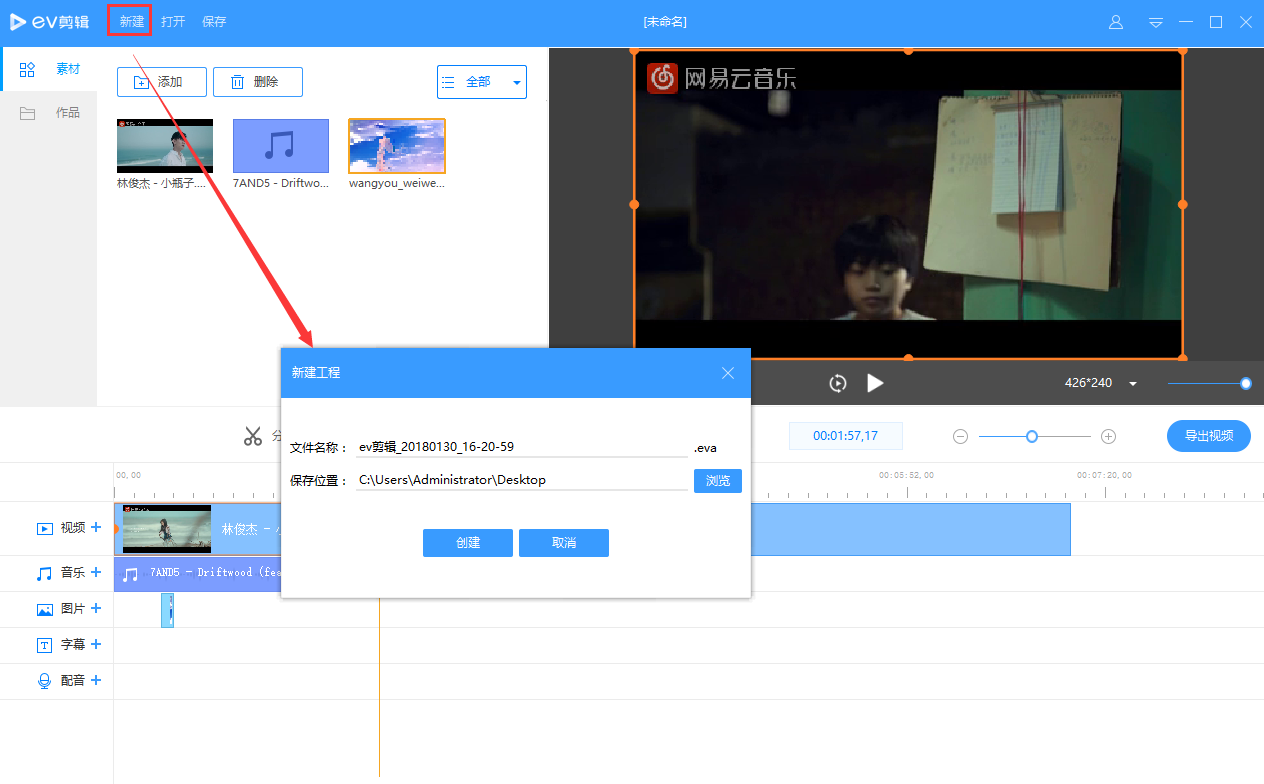This screenshot has width=1264, height=784.
Task: Click the 导出视频 export button
Action: click(x=1208, y=436)
